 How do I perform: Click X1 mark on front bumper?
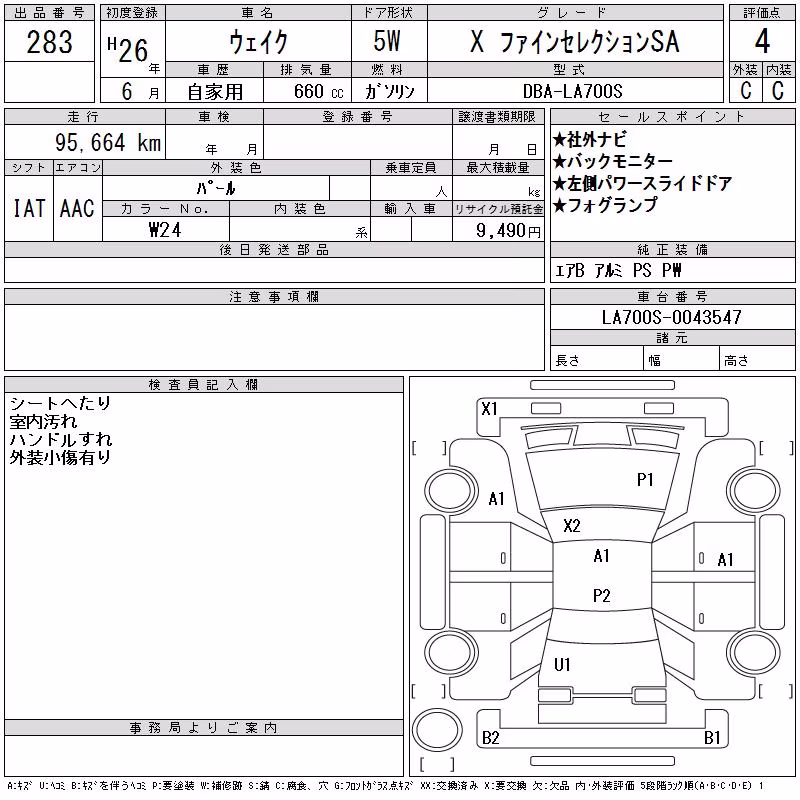(489, 409)
